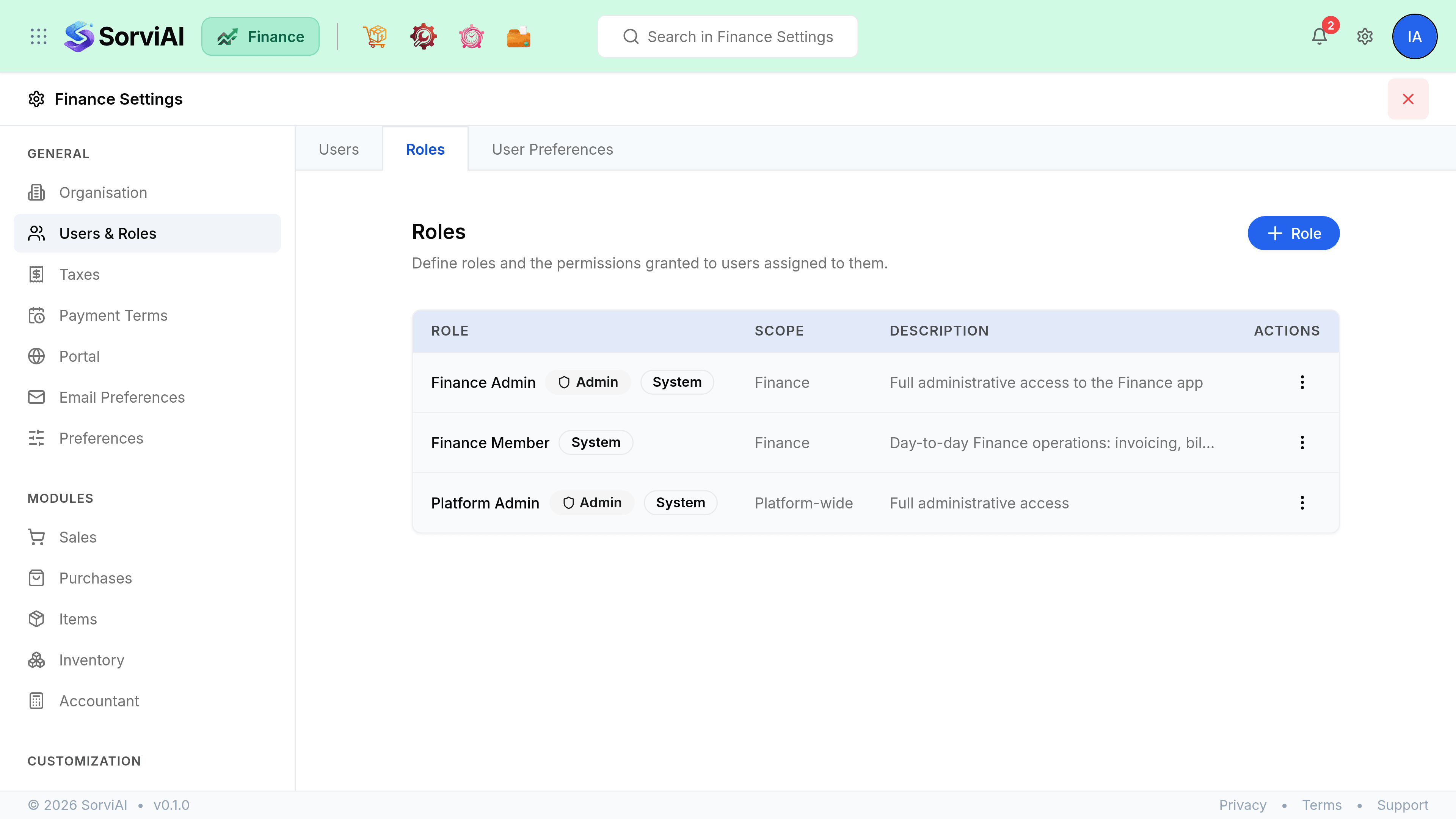Click the Accountant calculator icon
This screenshot has height=819, width=1456.
[x=36, y=701]
